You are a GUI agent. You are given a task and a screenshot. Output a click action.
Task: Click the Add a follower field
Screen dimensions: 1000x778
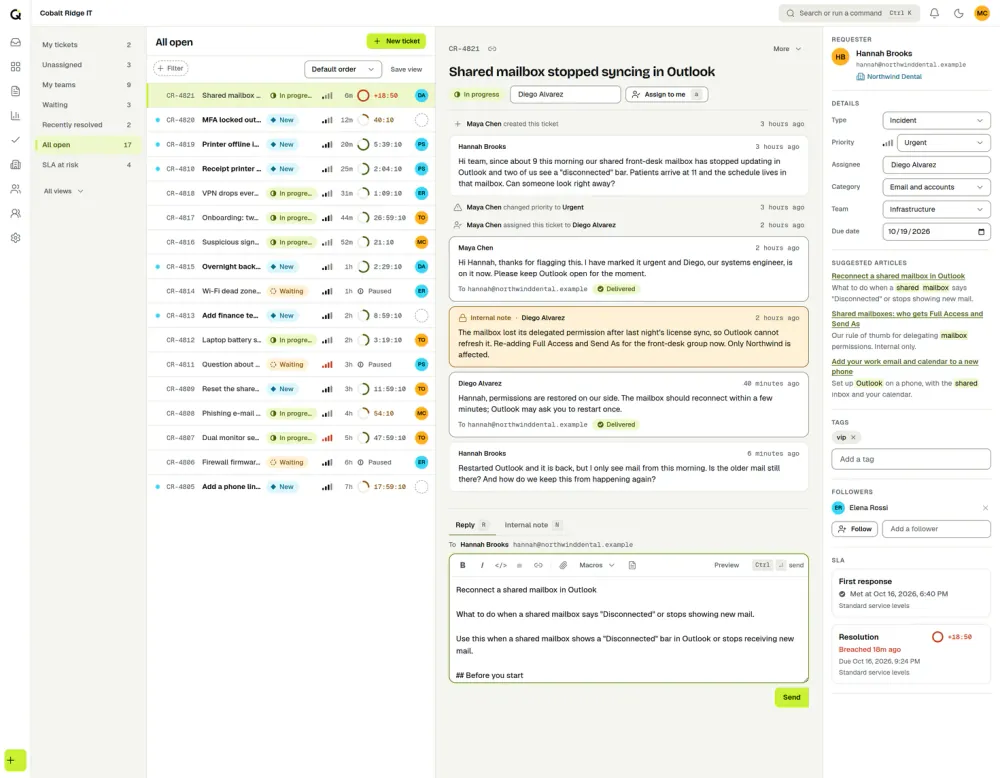(936, 529)
